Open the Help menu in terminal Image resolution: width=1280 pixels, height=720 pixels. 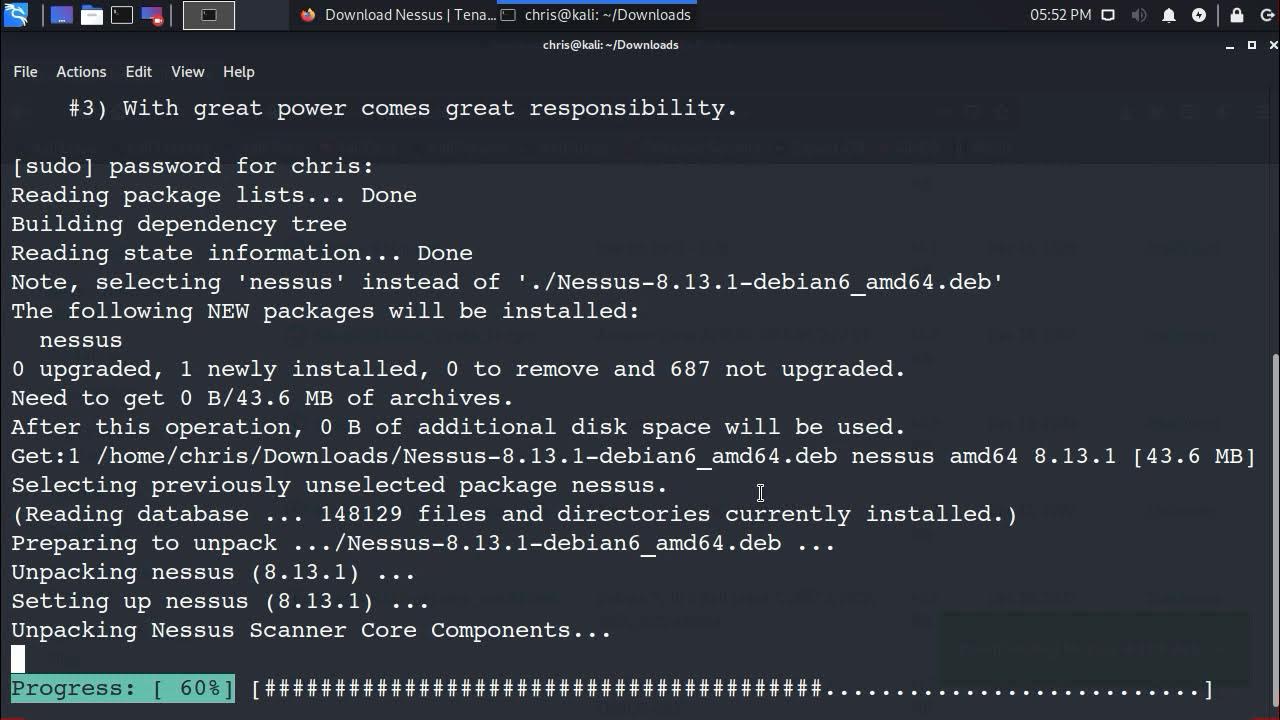click(238, 72)
